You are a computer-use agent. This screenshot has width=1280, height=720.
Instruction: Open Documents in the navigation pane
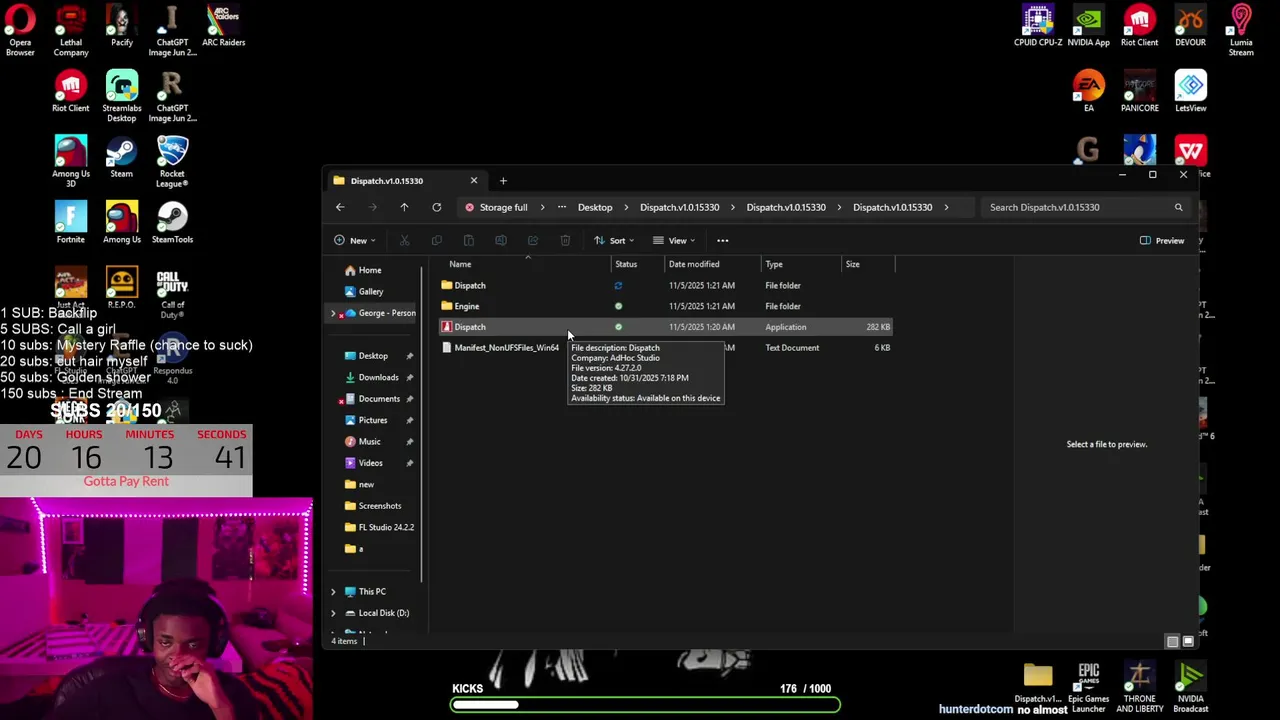[378, 399]
